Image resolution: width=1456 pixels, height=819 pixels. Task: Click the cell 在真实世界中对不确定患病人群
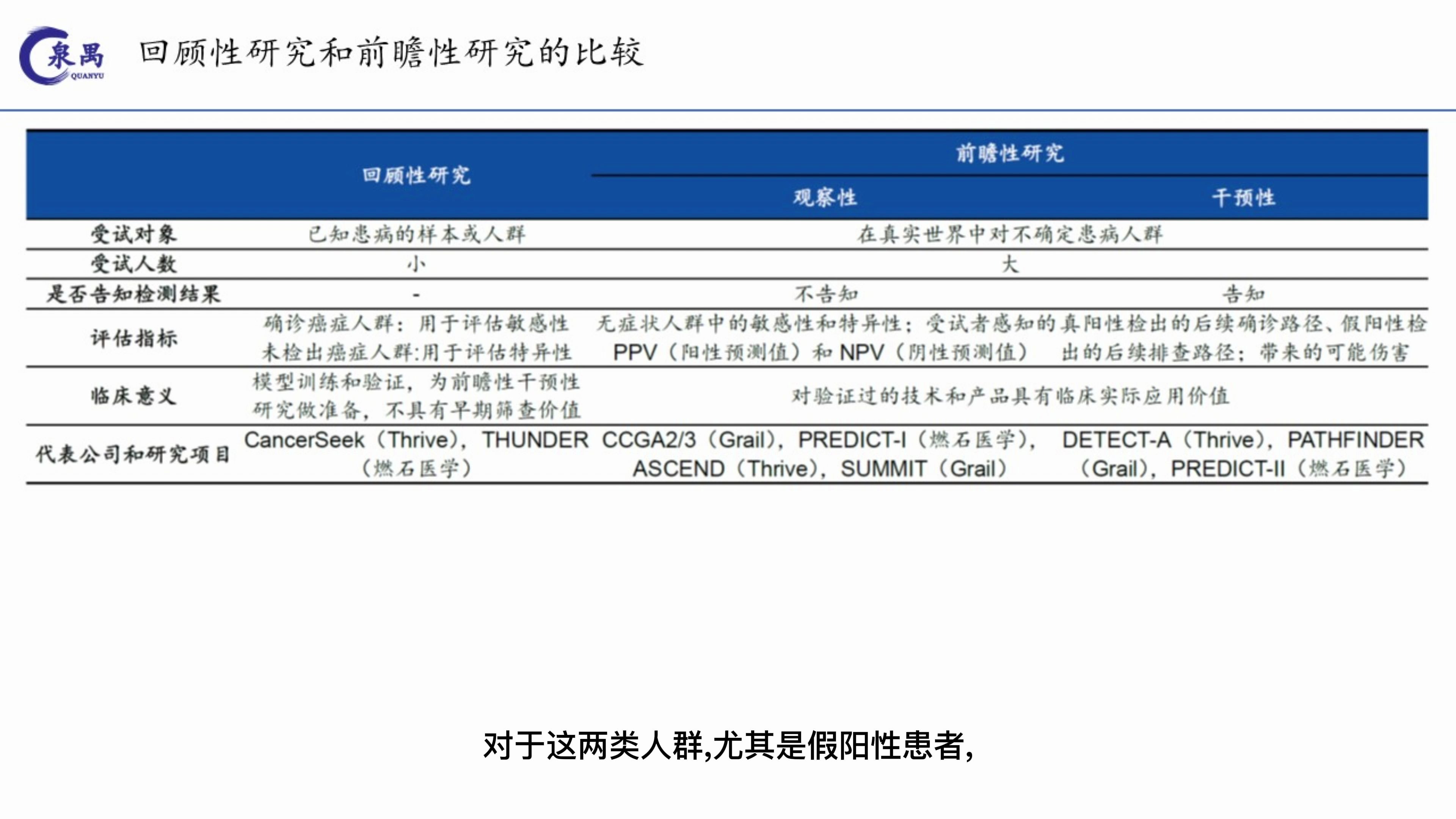click(x=1009, y=234)
